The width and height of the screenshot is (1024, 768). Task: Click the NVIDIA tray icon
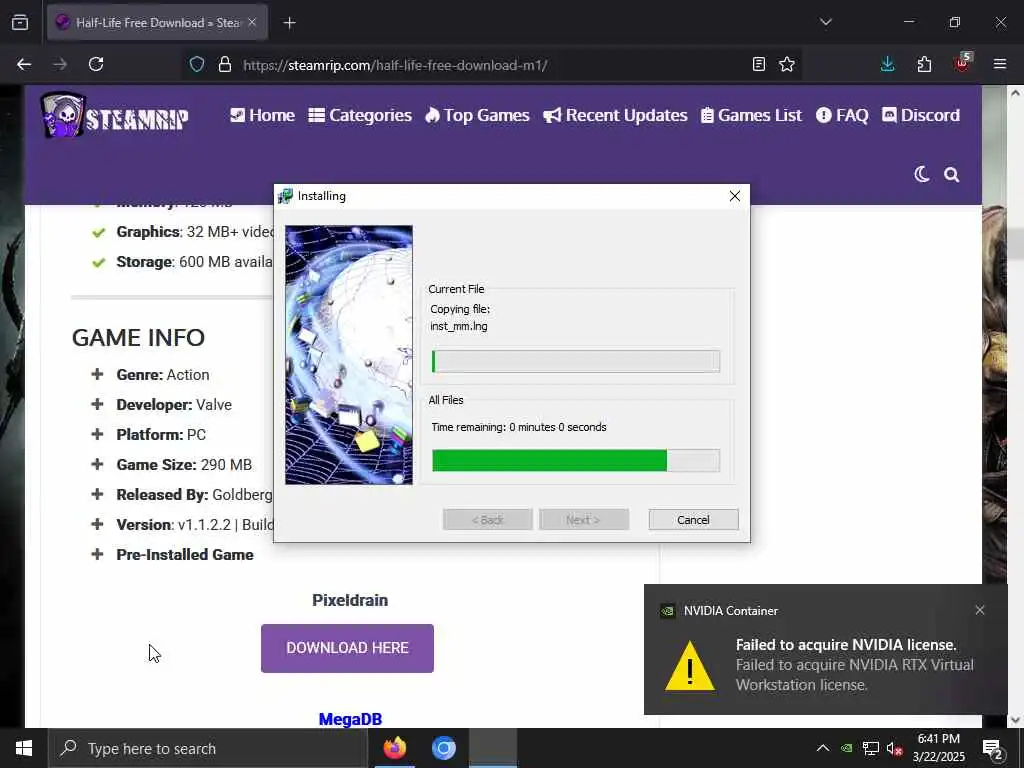tap(846, 748)
